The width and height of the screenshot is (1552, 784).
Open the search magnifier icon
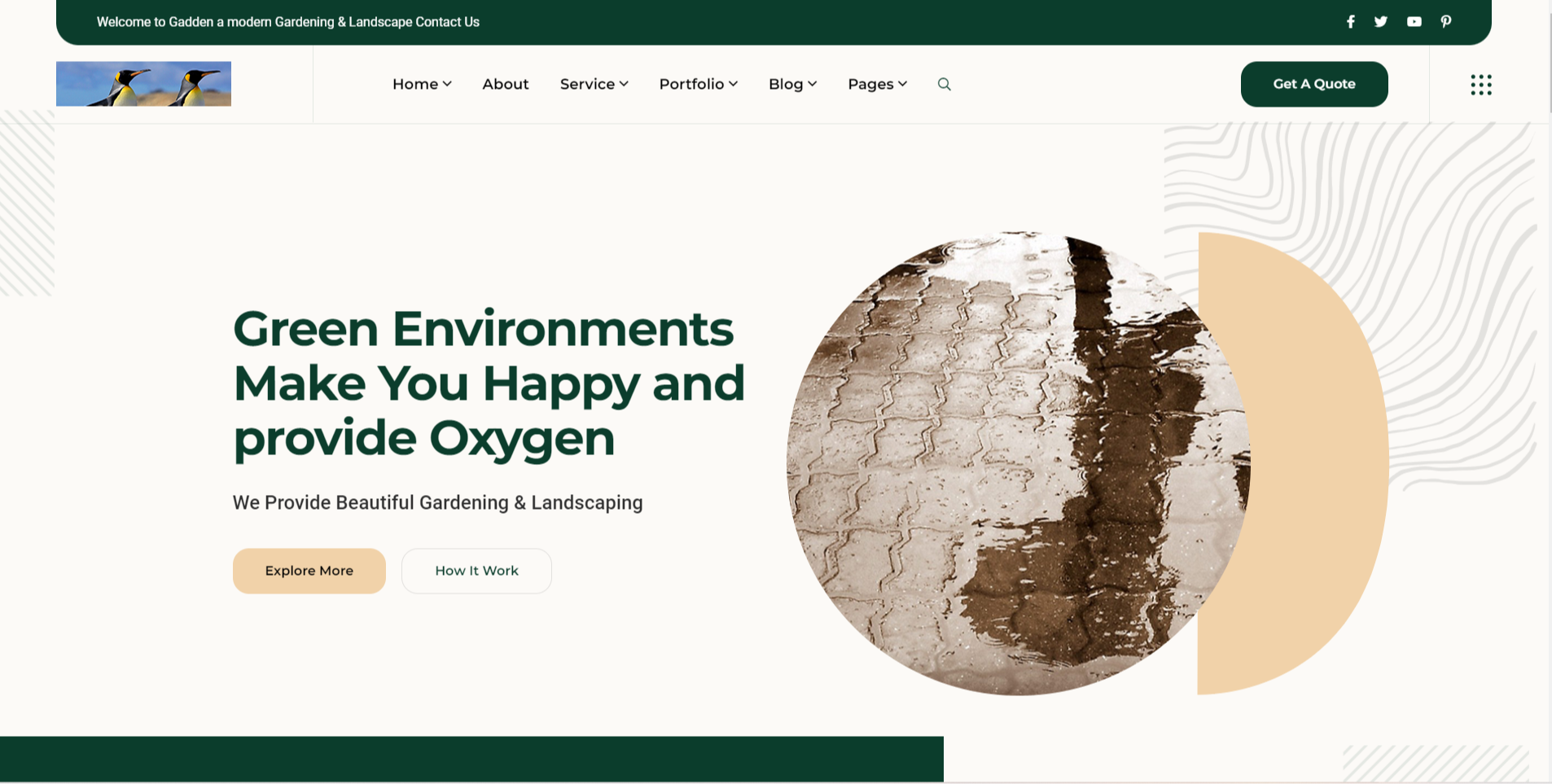(x=945, y=84)
